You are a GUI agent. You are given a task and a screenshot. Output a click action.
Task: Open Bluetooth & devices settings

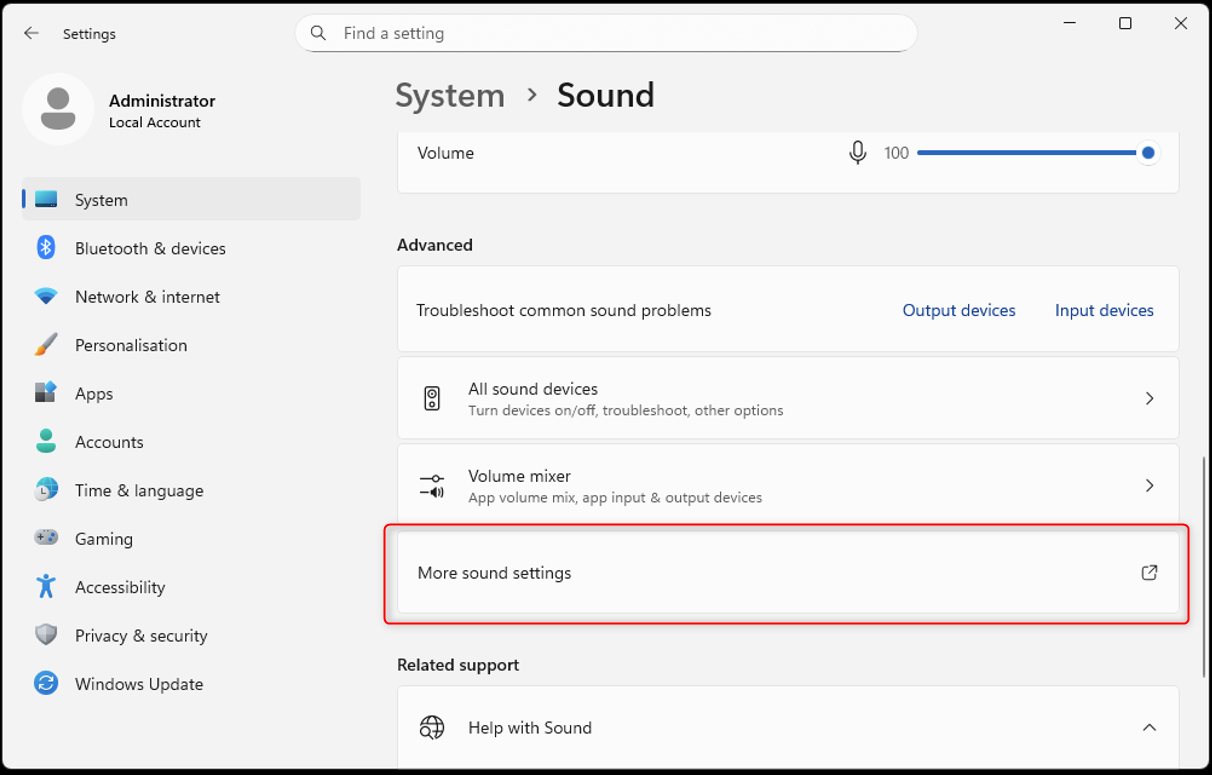[192, 248]
